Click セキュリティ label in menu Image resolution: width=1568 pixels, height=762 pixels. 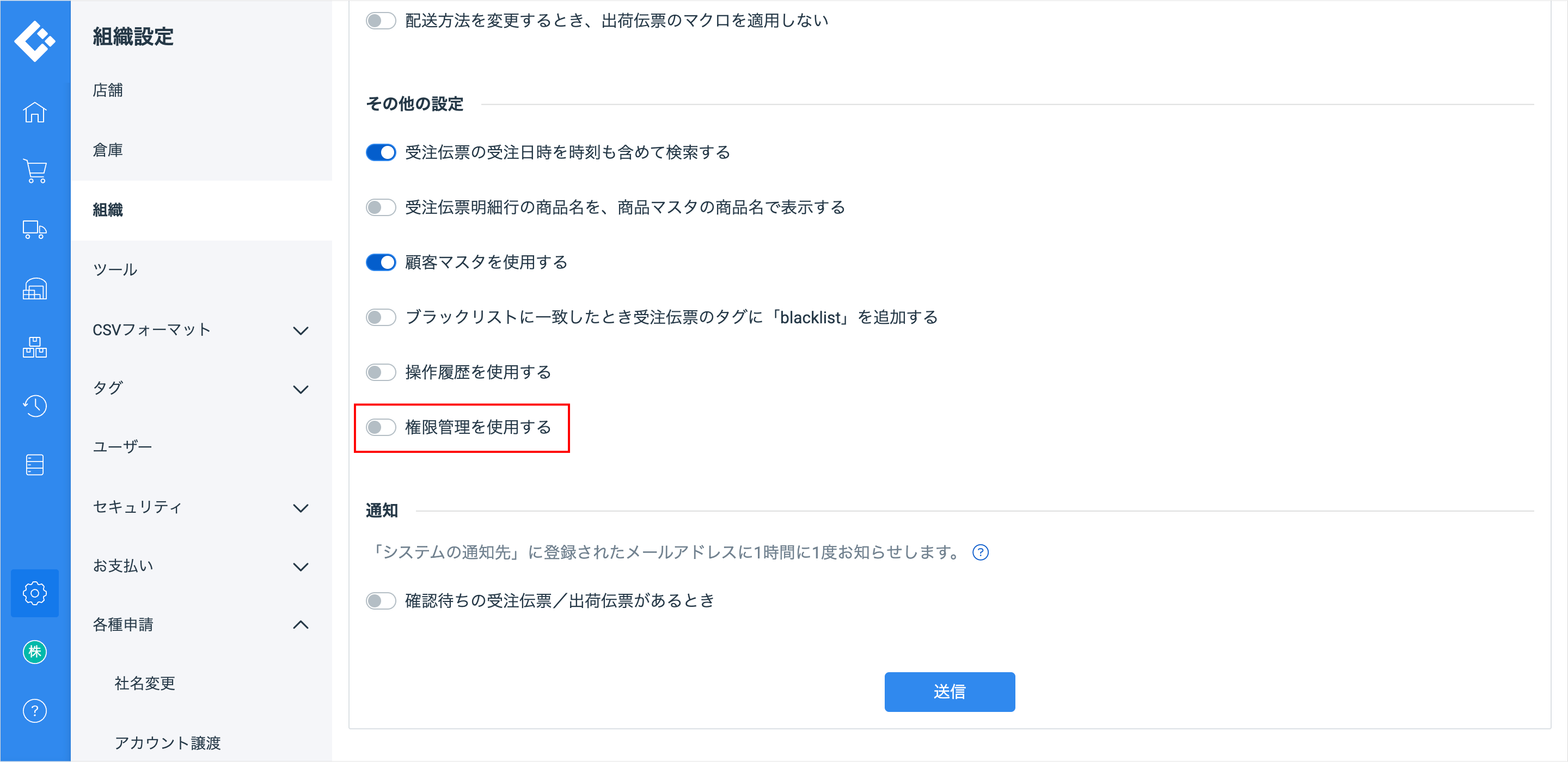pos(138,507)
